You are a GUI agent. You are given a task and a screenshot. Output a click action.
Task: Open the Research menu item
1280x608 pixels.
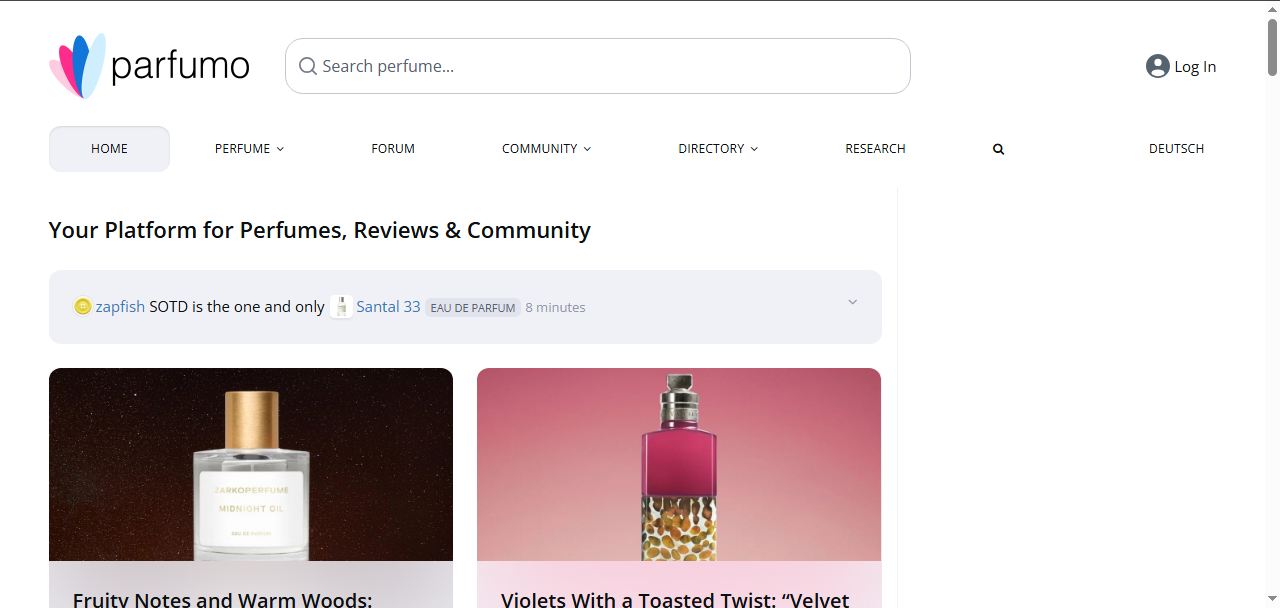[x=875, y=149]
